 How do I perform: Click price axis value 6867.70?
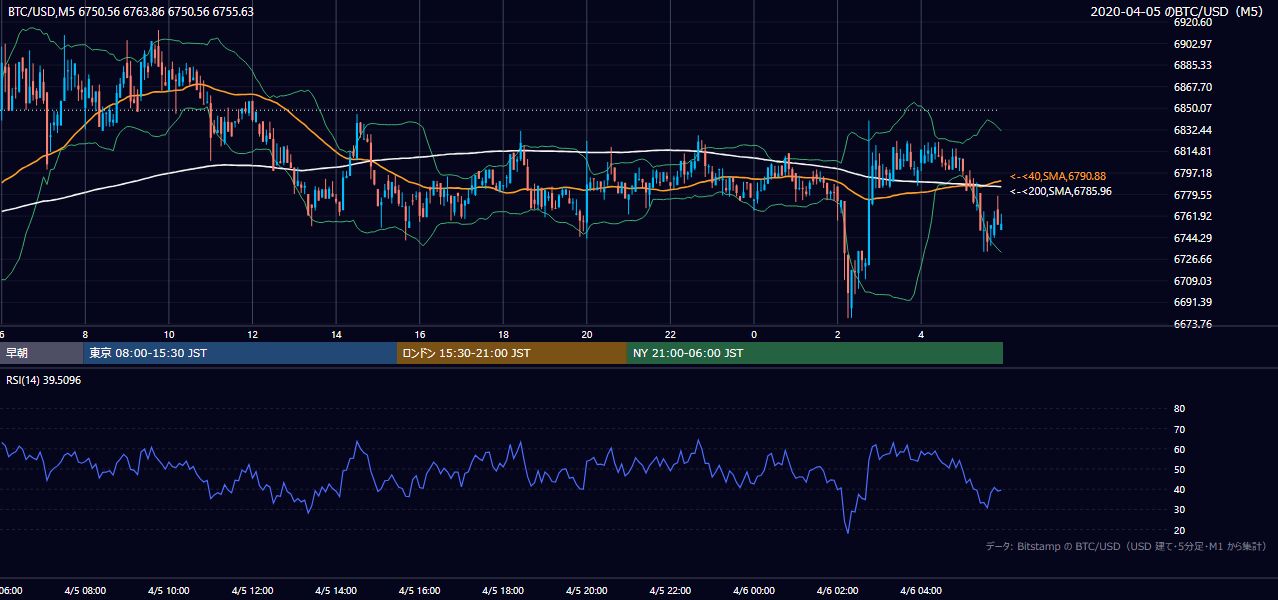tap(1193, 87)
